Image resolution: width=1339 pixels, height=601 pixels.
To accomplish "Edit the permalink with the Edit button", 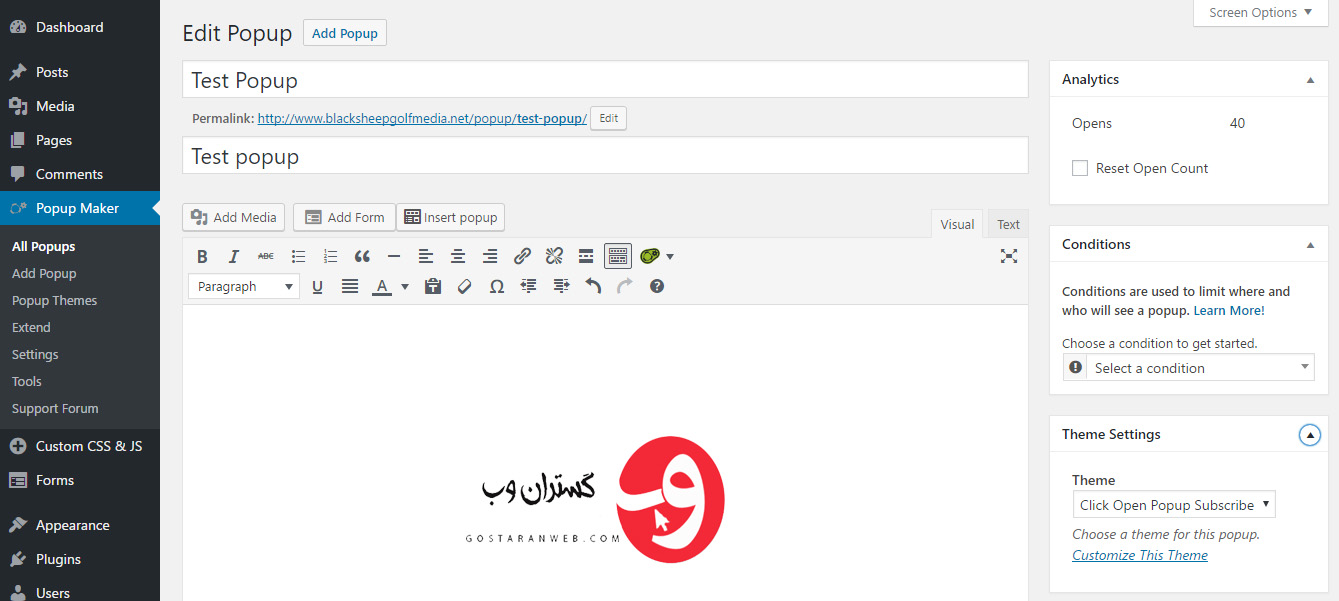I will [x=608, y=118].
